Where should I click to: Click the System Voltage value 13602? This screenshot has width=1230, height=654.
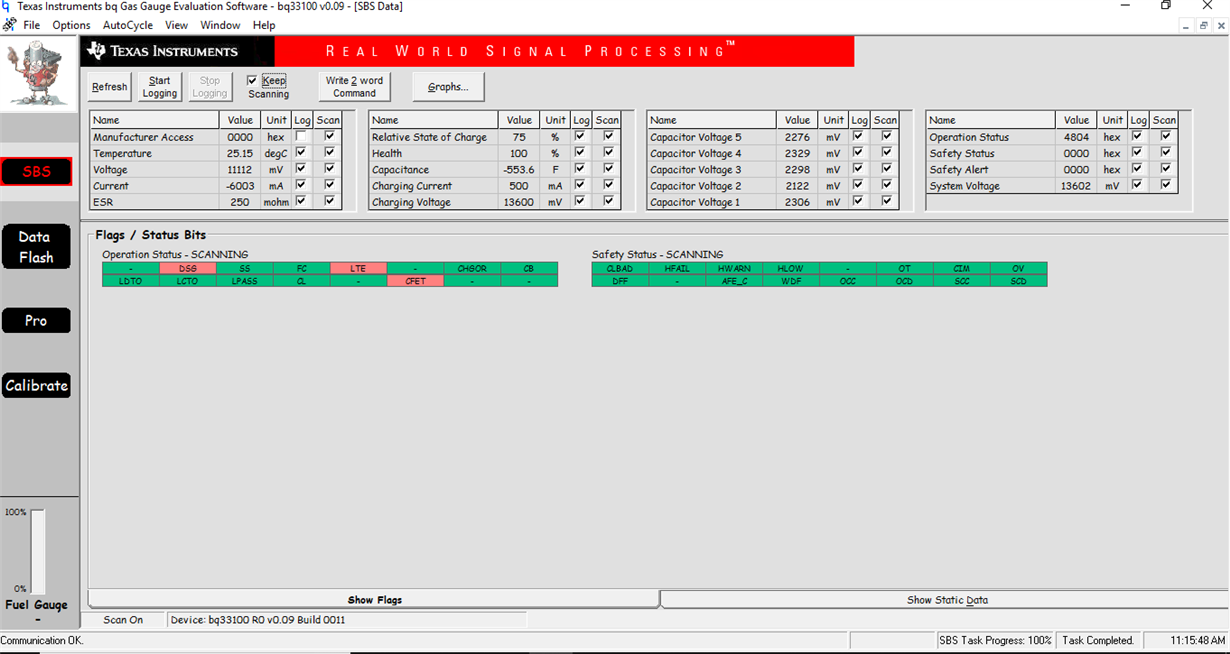(1076, 186)
